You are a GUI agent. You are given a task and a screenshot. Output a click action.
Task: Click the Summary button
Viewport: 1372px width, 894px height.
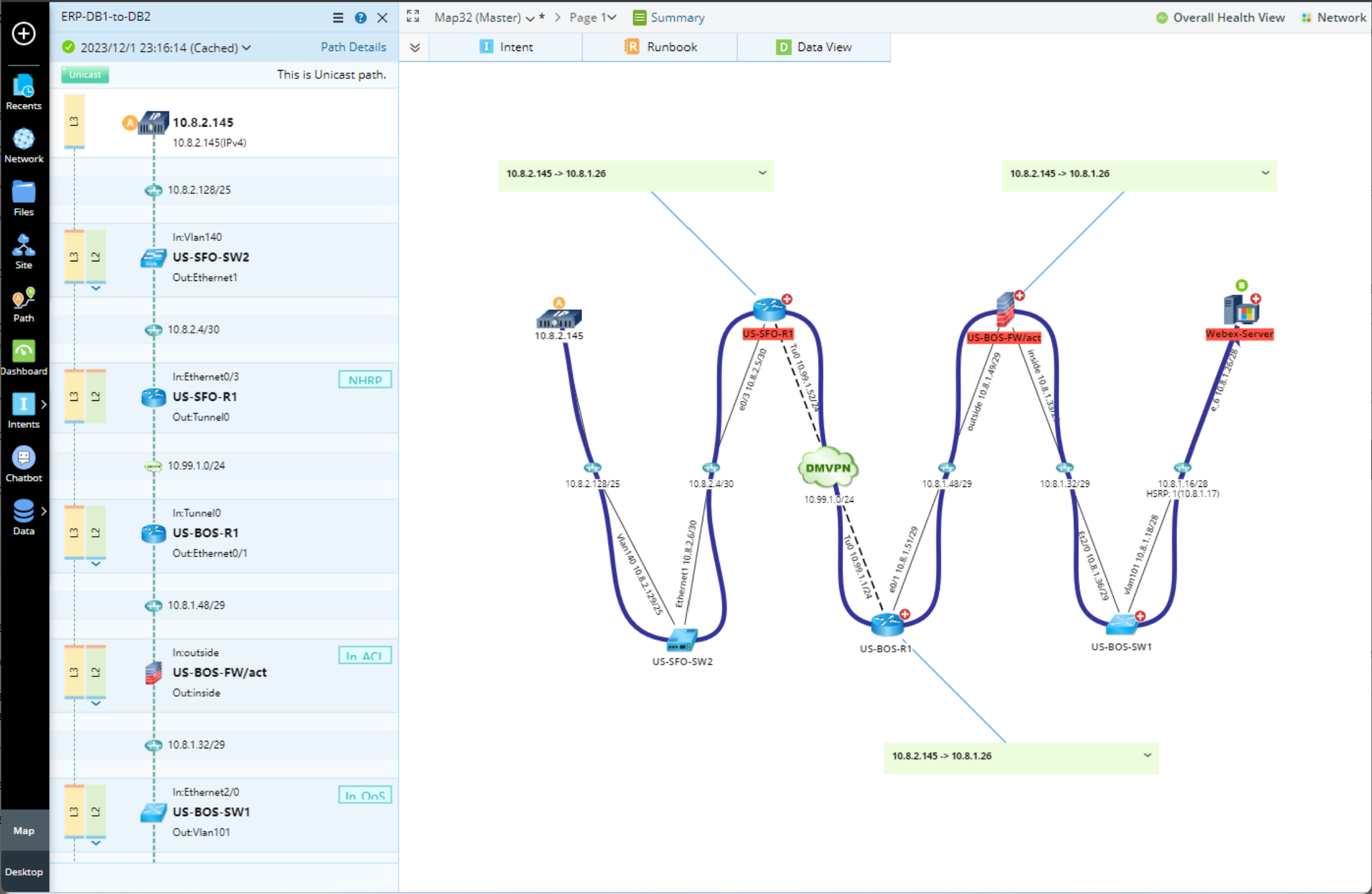pos(669,17)
